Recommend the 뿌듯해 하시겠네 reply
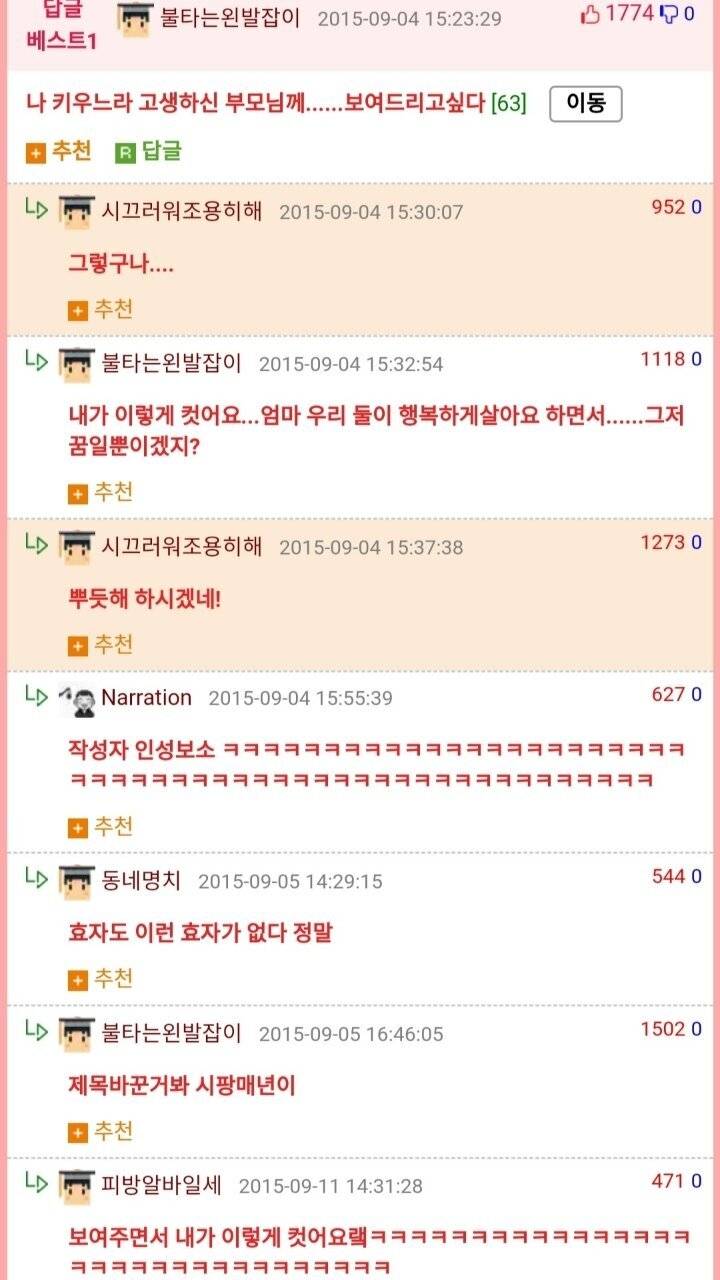The width and height of the screenshot is (720, 1280). (x=100, y=645)
